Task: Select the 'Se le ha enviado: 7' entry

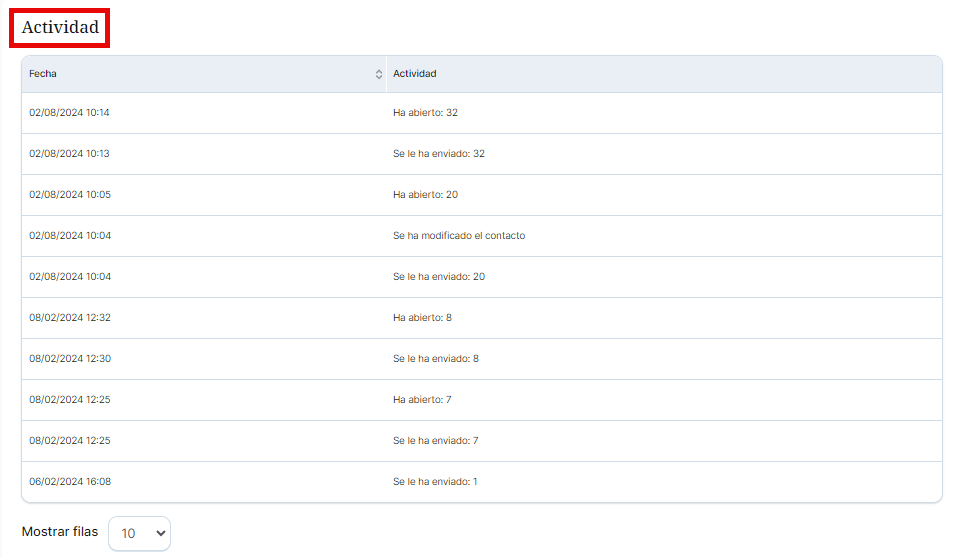Action: point(435,441)
